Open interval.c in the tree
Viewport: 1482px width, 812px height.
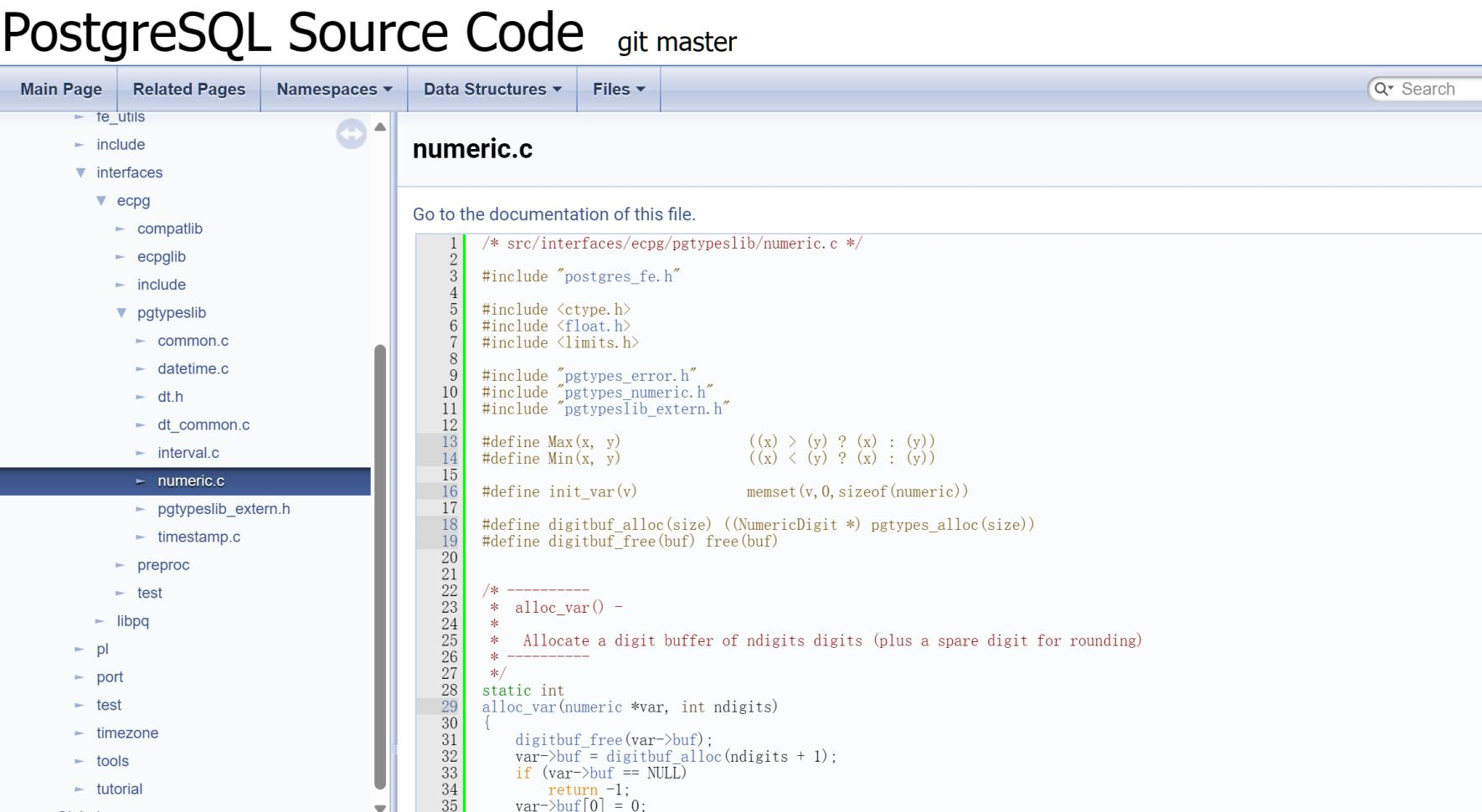188,453
